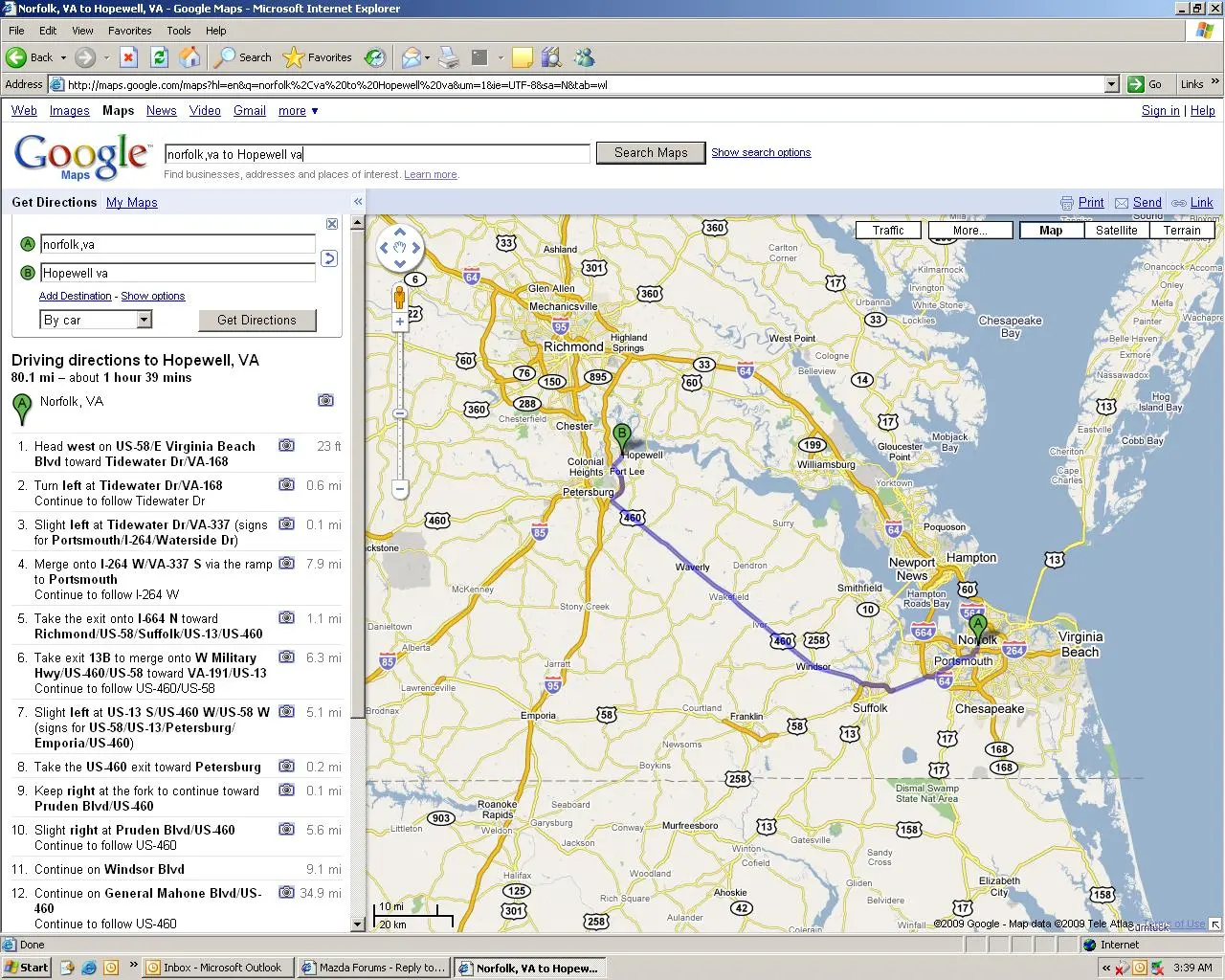This screenshot has width=1225, height=980.
Task: Select the standard Map view
Action: (1051, 231)
